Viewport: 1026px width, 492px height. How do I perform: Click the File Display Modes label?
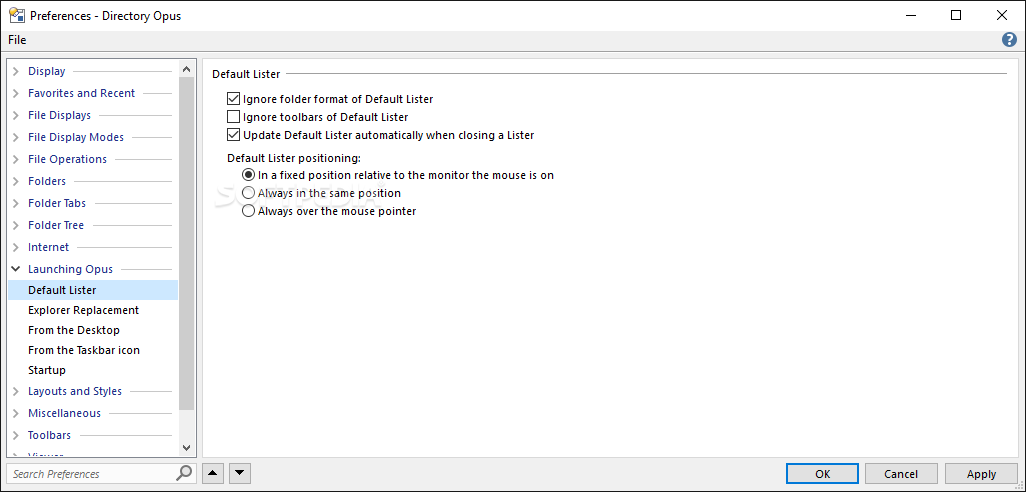click(x=76, y=137)
